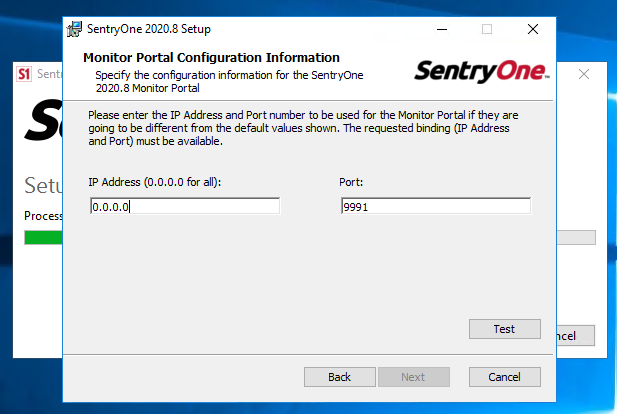Close the background SentryOne window
Image resolution: width=617 pixels, height=414 pixels.
click(x=584, y=74)
